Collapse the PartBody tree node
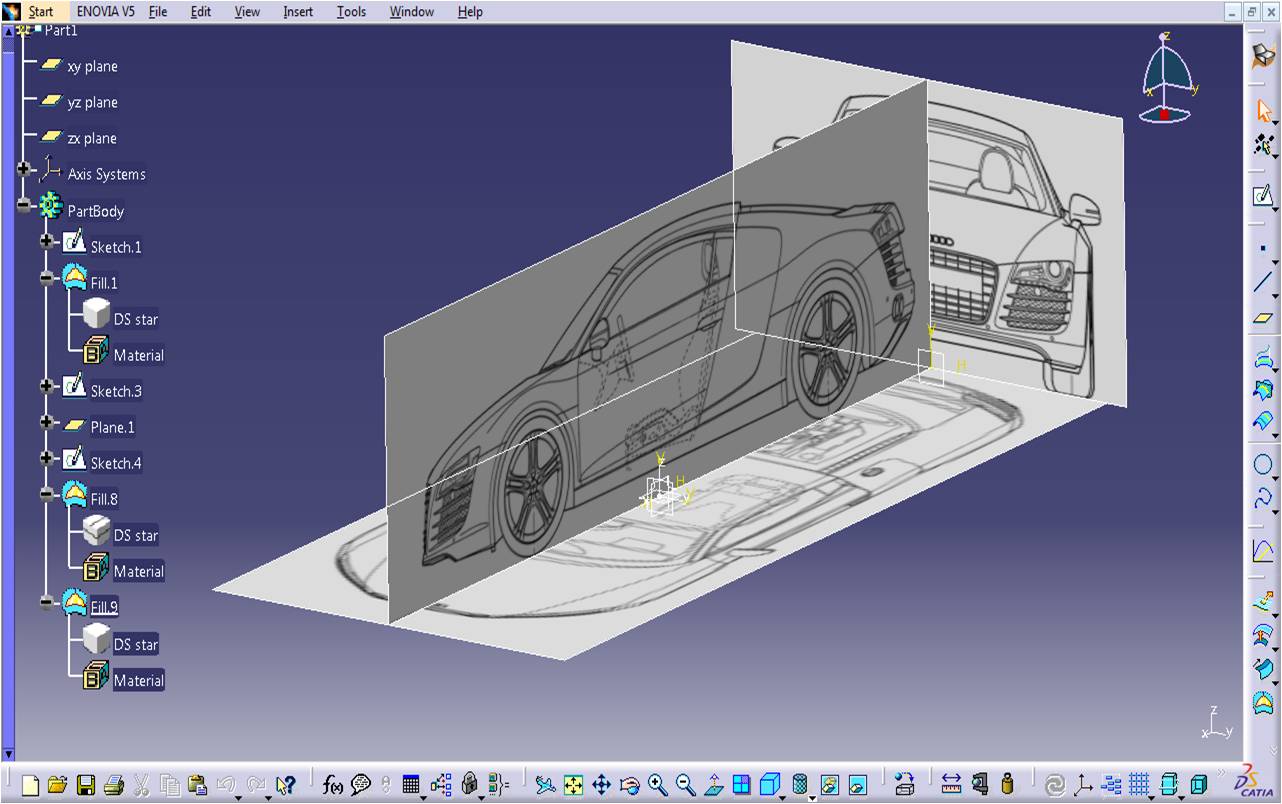This screenshot has width=1282, height=804. [24, 207]
